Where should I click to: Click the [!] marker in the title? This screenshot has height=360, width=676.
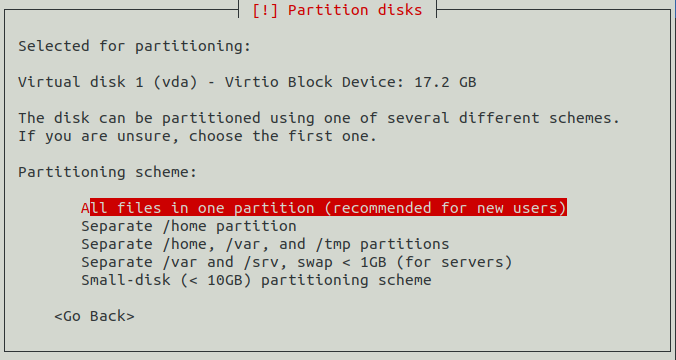point(265,10)
